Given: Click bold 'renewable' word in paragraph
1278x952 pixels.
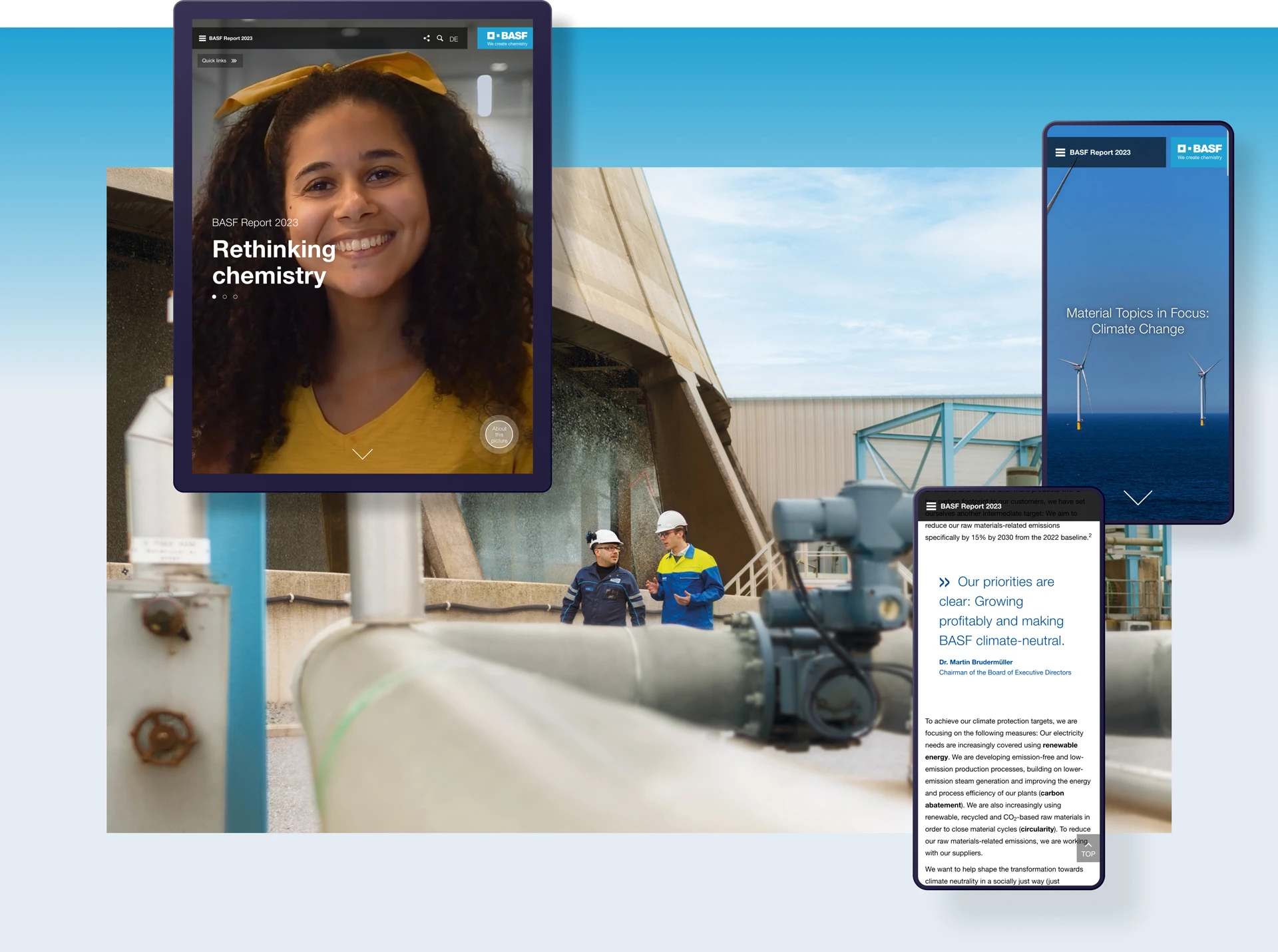Looking at the screenshot, I should [1060, 746].
